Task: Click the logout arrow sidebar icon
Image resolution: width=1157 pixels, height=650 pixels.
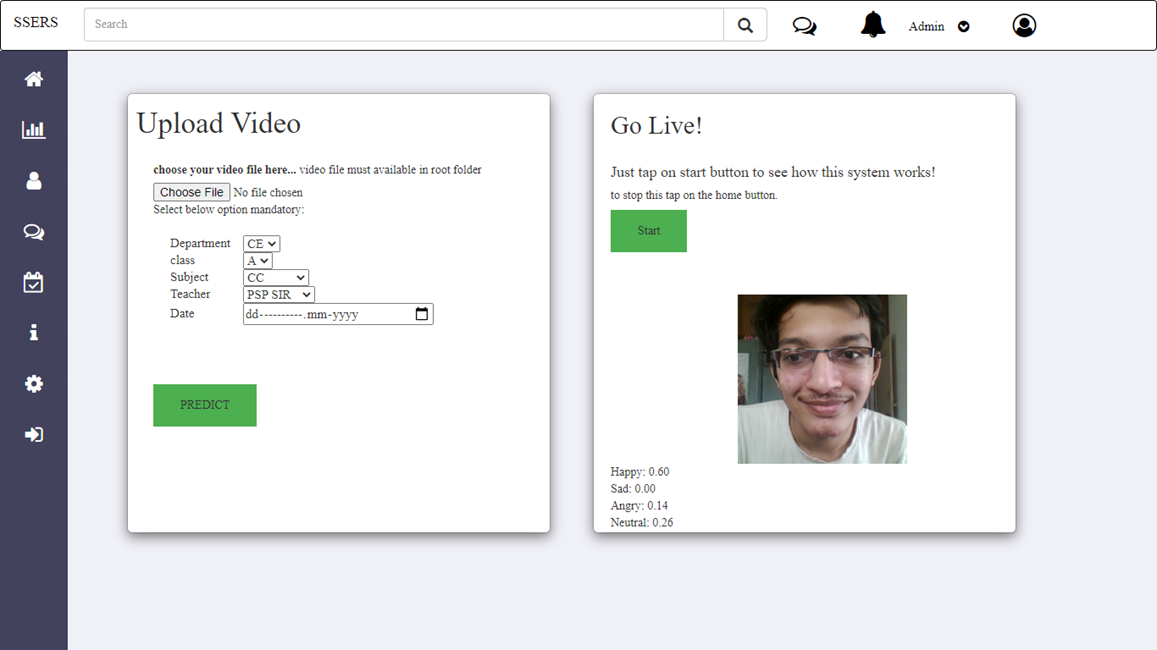Action: click(x=33, y=435)
